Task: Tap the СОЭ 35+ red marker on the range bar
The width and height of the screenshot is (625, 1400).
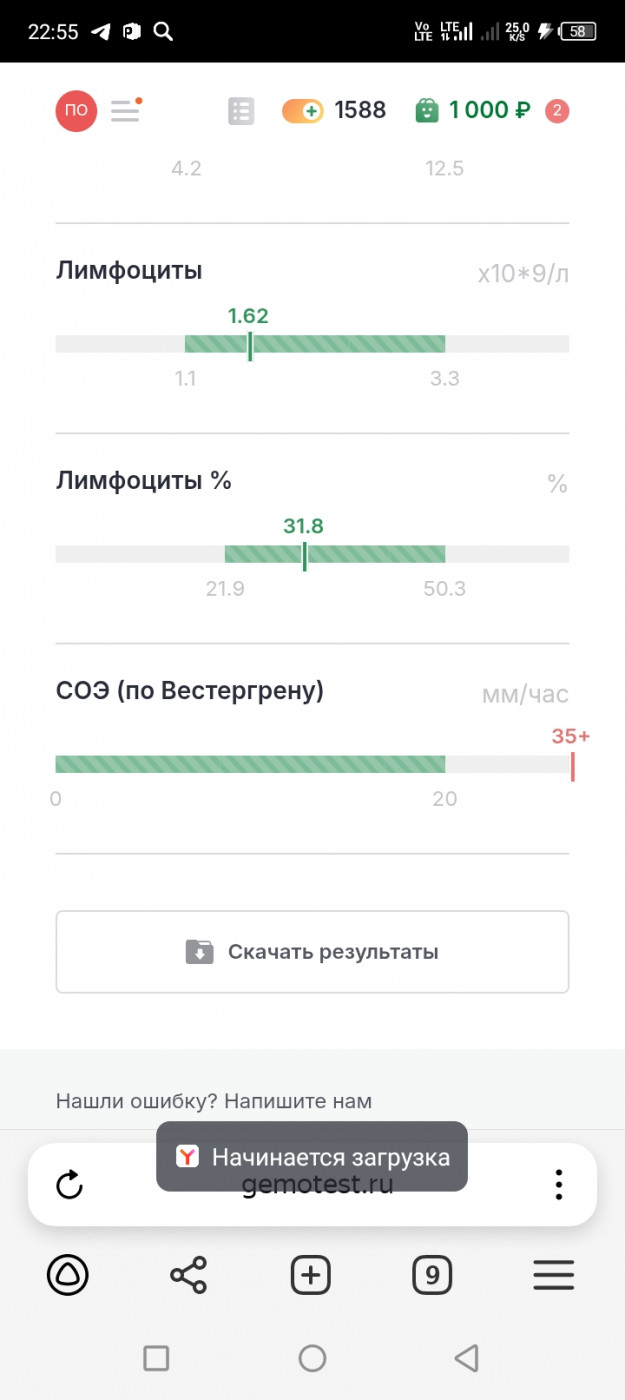Action: pyautogui.click(x=572, y=766)
